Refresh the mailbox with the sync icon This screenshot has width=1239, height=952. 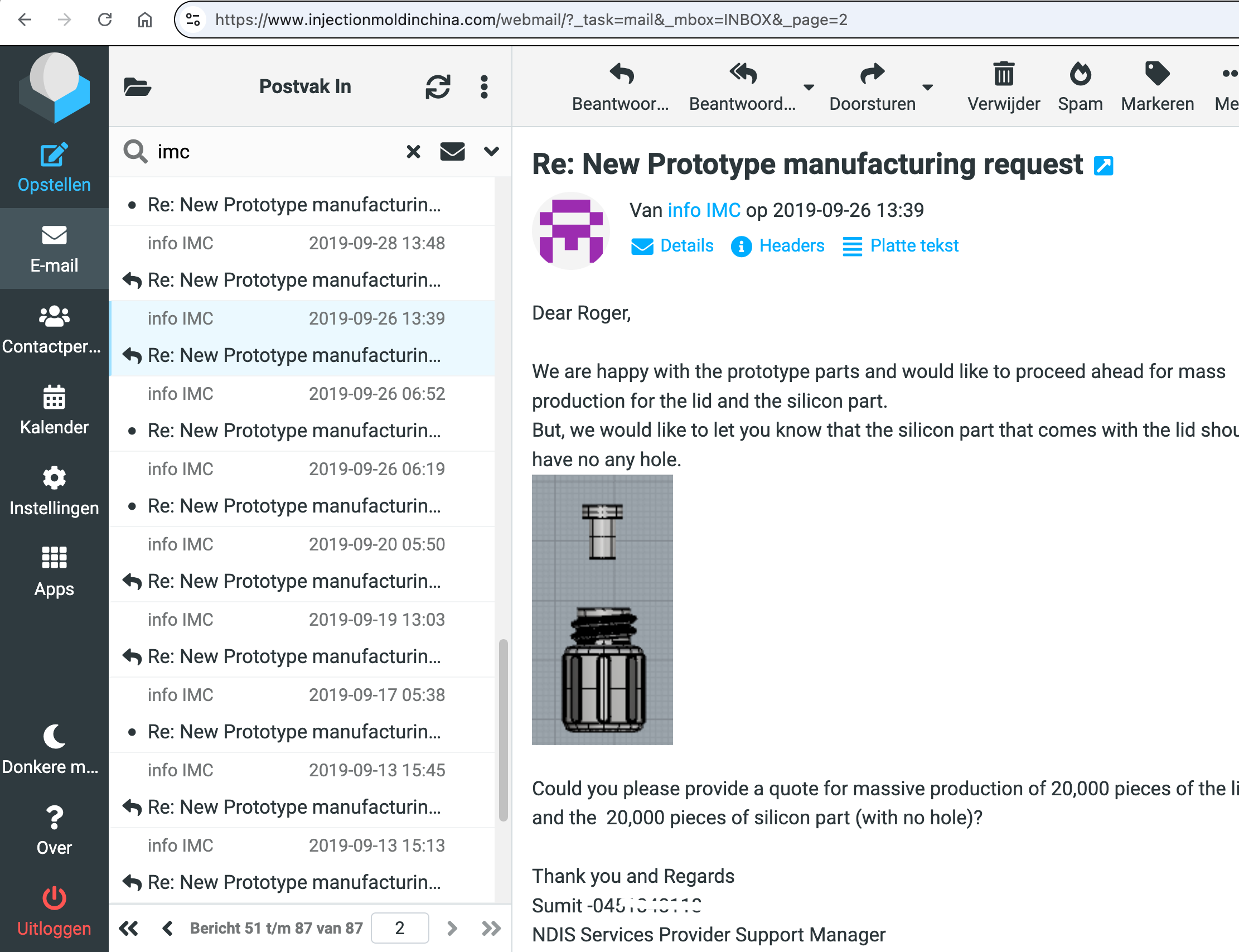pos(437,86)
